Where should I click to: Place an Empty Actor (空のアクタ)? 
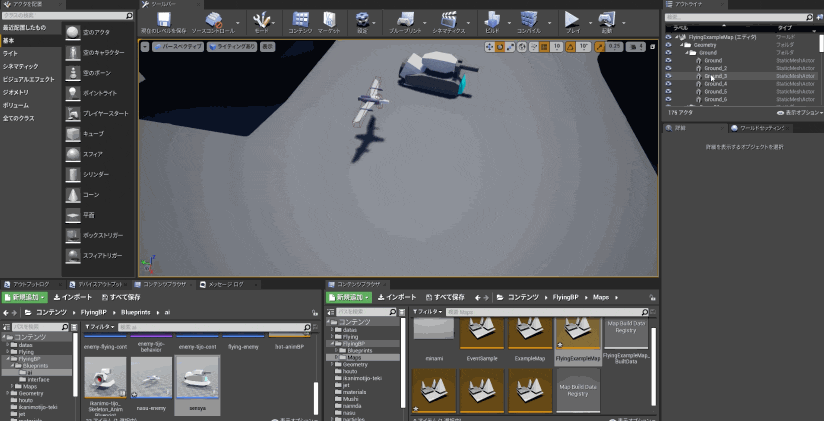pos(96,33)
